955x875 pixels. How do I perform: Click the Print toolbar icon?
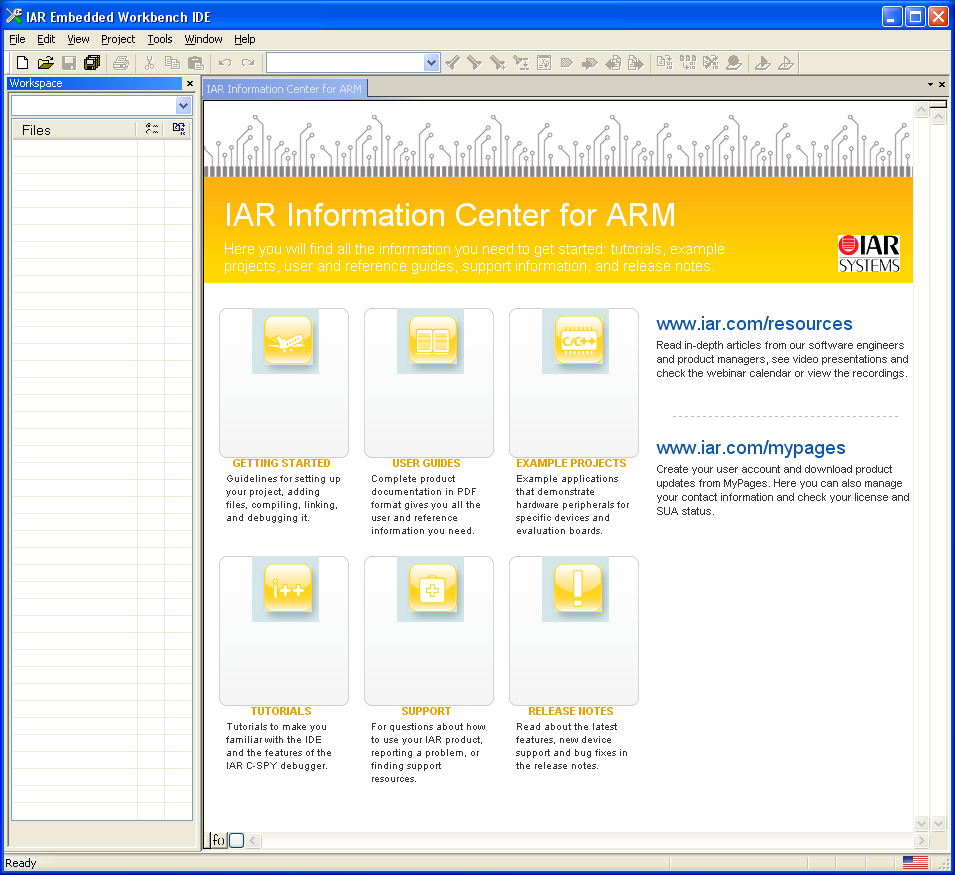(121, 63)
